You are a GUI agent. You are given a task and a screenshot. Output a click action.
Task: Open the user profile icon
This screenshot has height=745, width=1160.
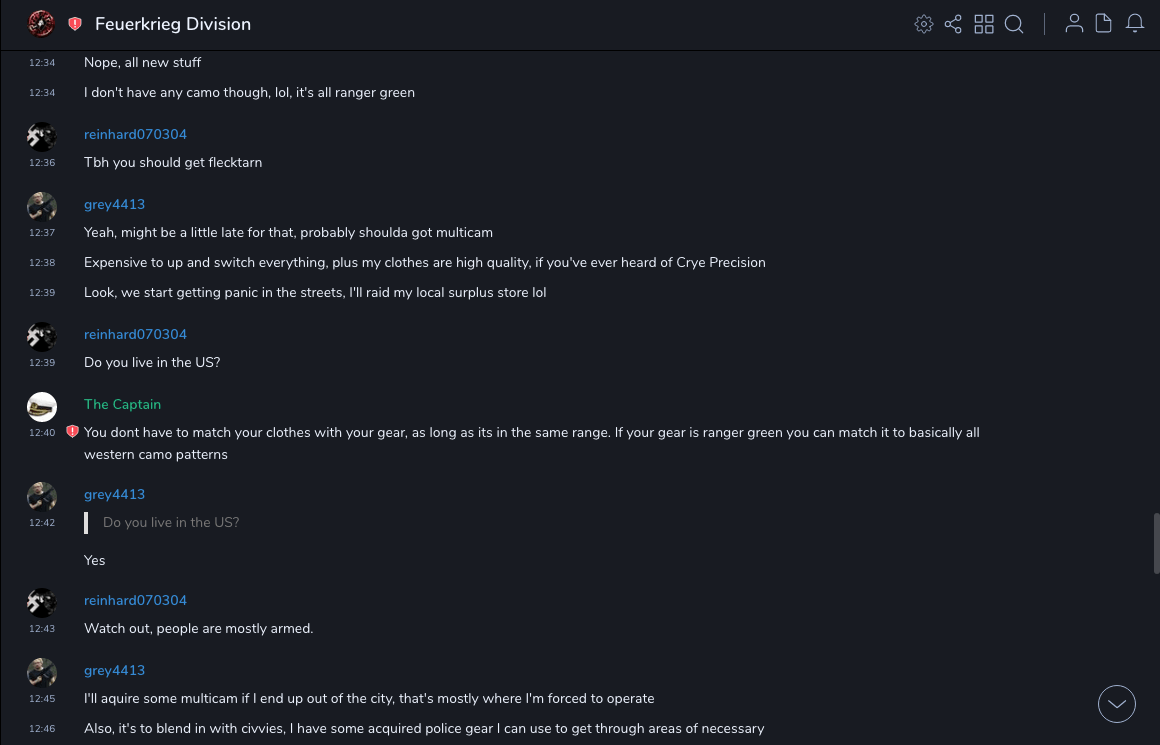[1074, 24]
